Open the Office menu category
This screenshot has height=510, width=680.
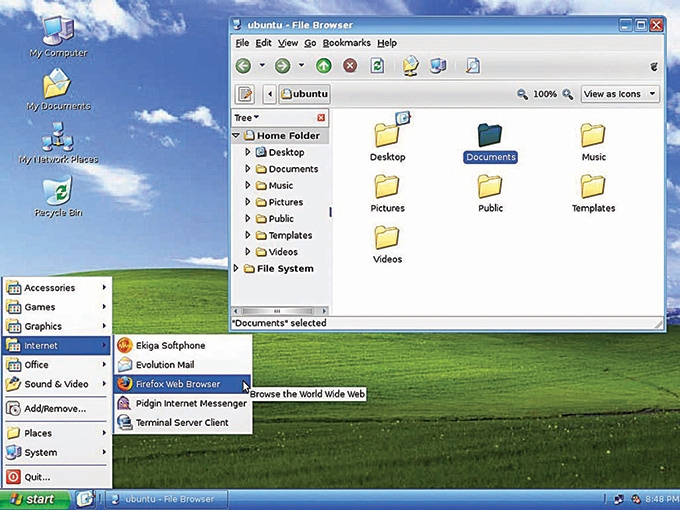tap(56, 365)
